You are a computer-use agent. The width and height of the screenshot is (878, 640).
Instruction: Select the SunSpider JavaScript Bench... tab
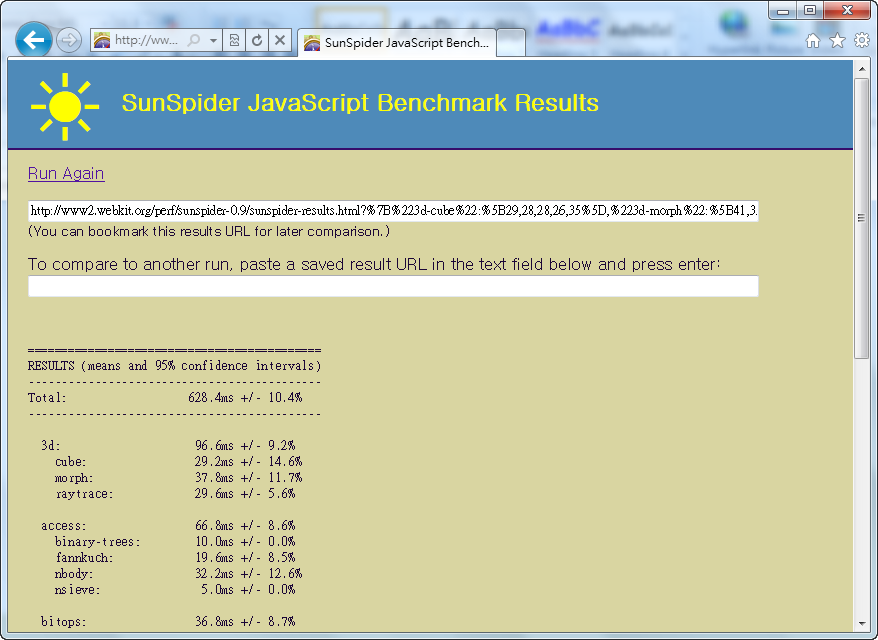pos(396,43)
